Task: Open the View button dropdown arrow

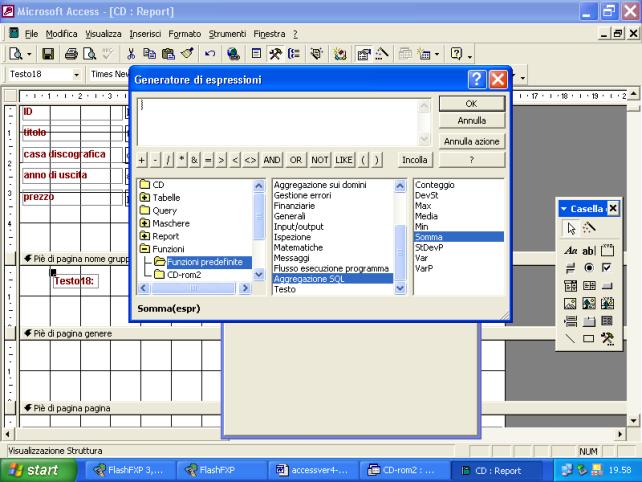Action: [29, 54]
